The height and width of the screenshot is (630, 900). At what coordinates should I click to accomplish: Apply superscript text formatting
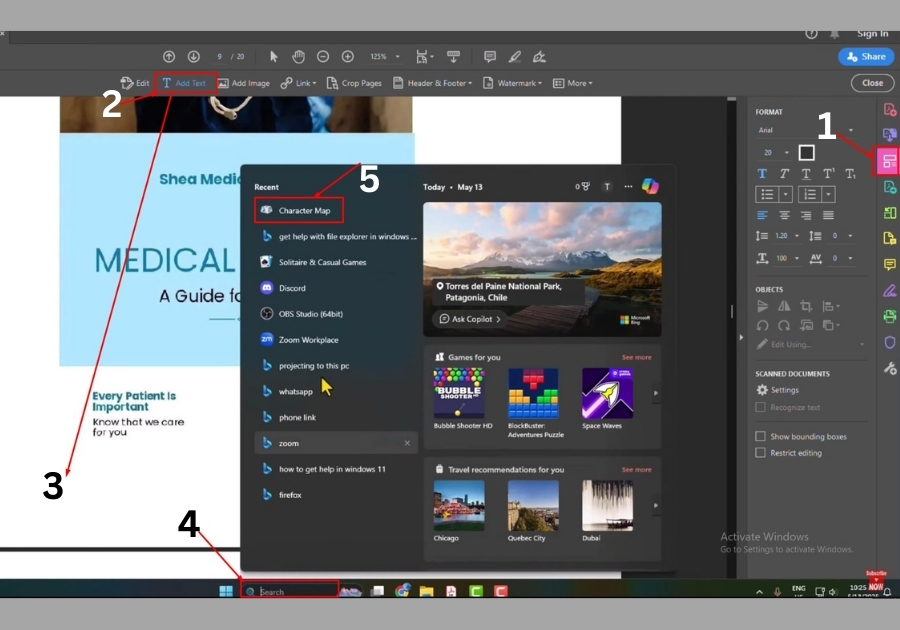click(828, 174)
